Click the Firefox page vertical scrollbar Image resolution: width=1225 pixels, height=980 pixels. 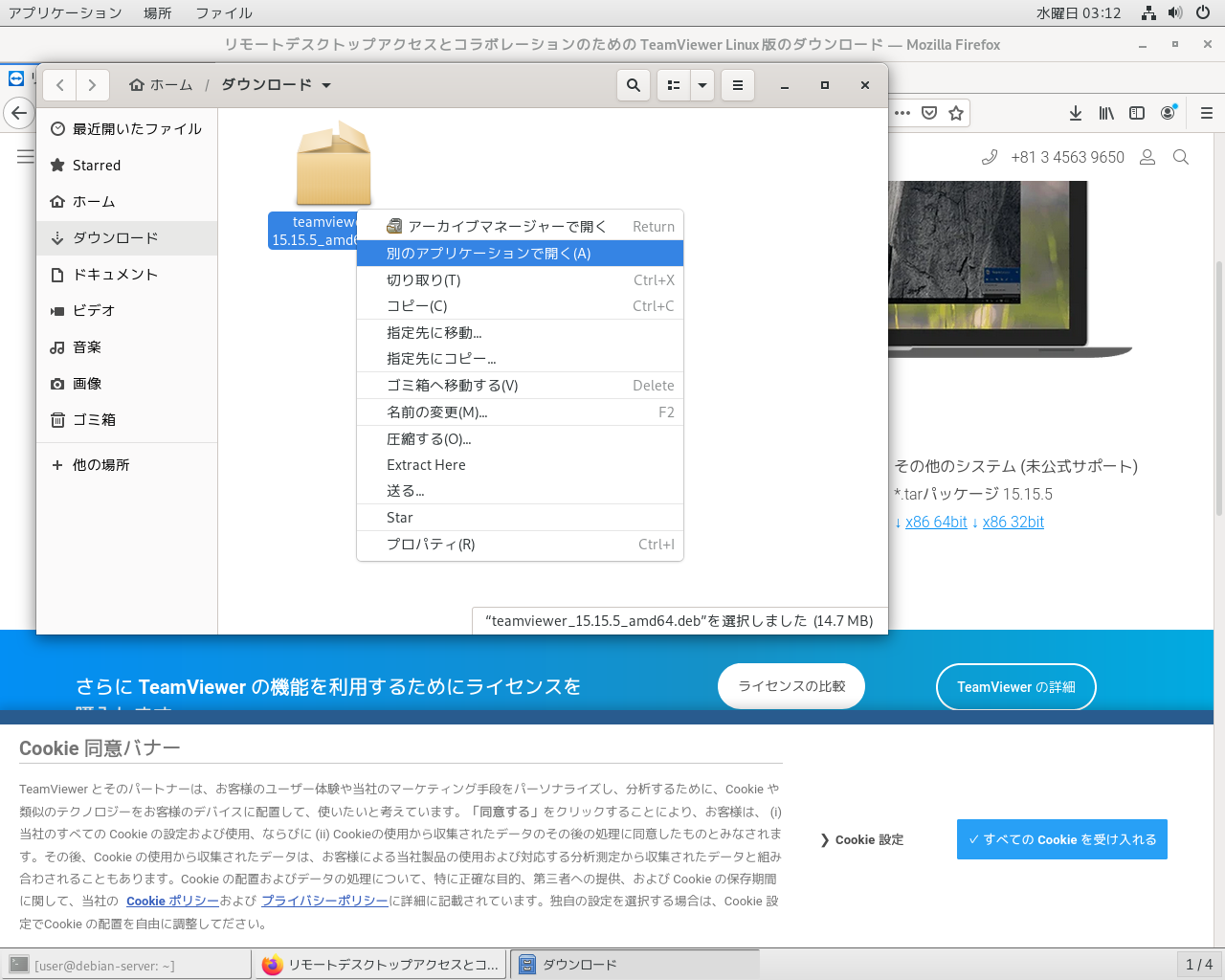tap(1218, 383)
